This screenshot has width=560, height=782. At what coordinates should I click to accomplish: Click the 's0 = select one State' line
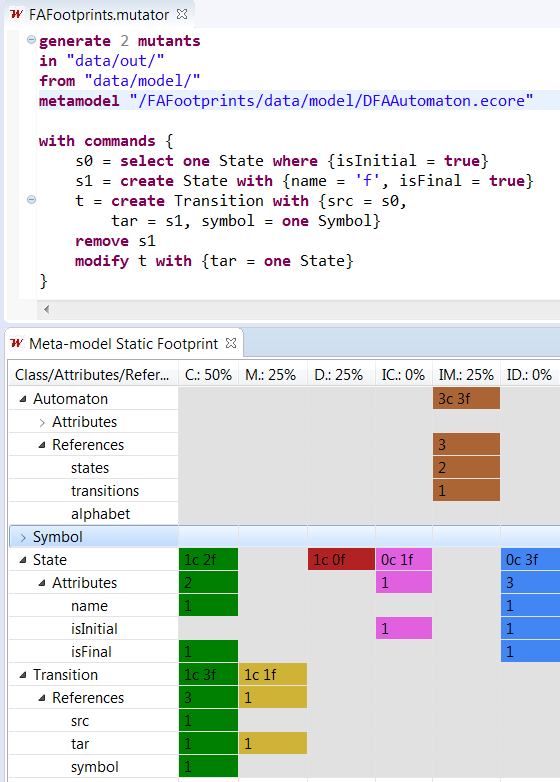(x=282, y=161)
